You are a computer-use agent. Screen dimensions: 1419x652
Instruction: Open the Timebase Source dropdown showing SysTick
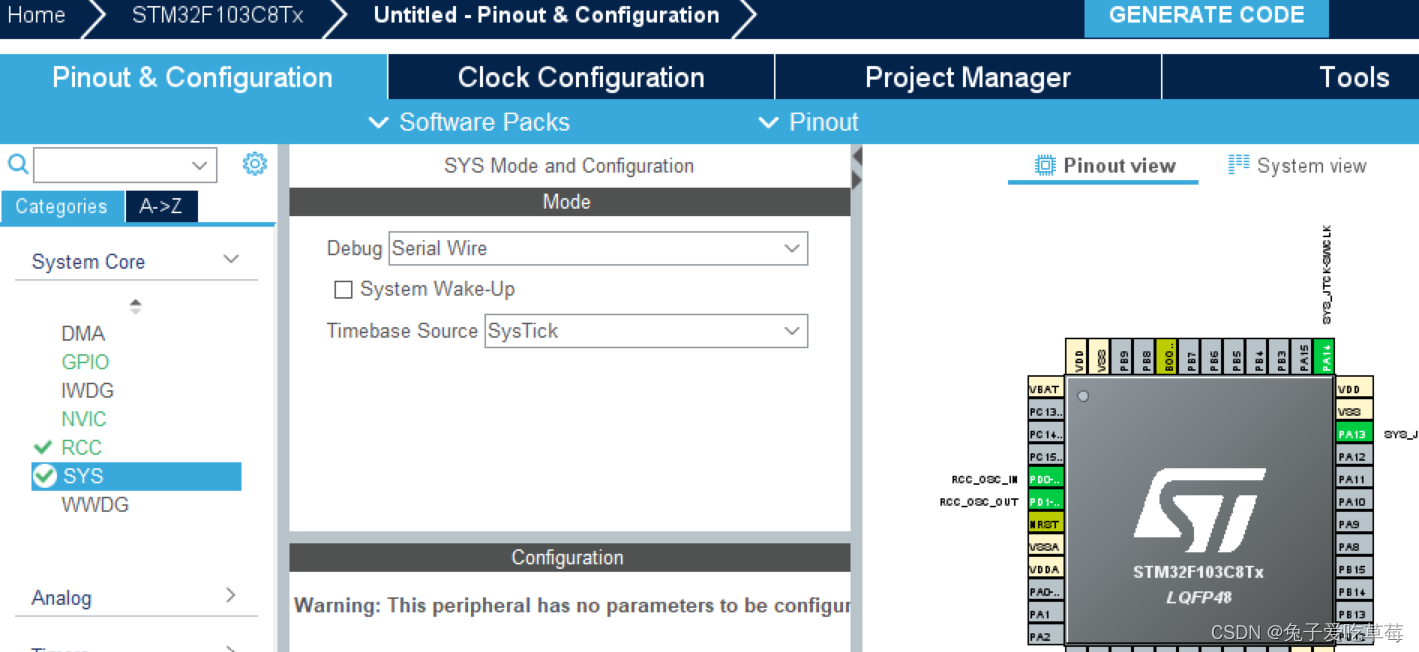point(646,331)
